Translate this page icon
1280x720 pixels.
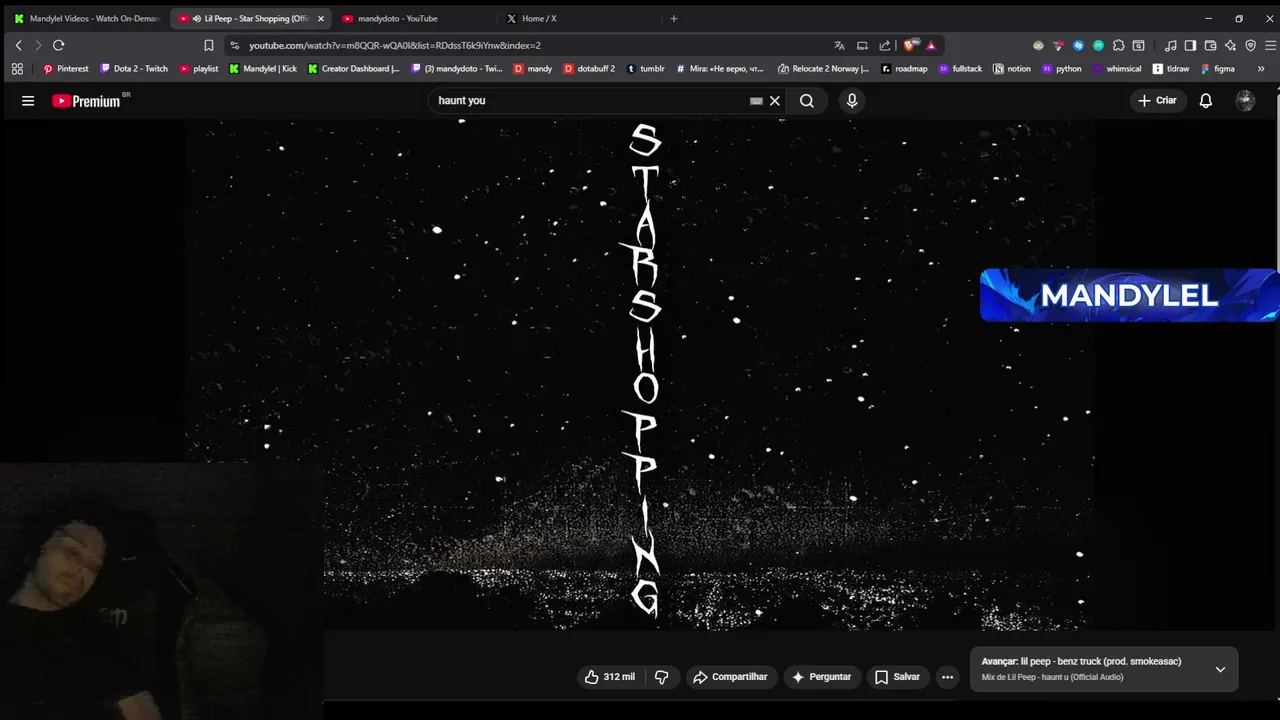pyautogui.click(x=839, y=45)
